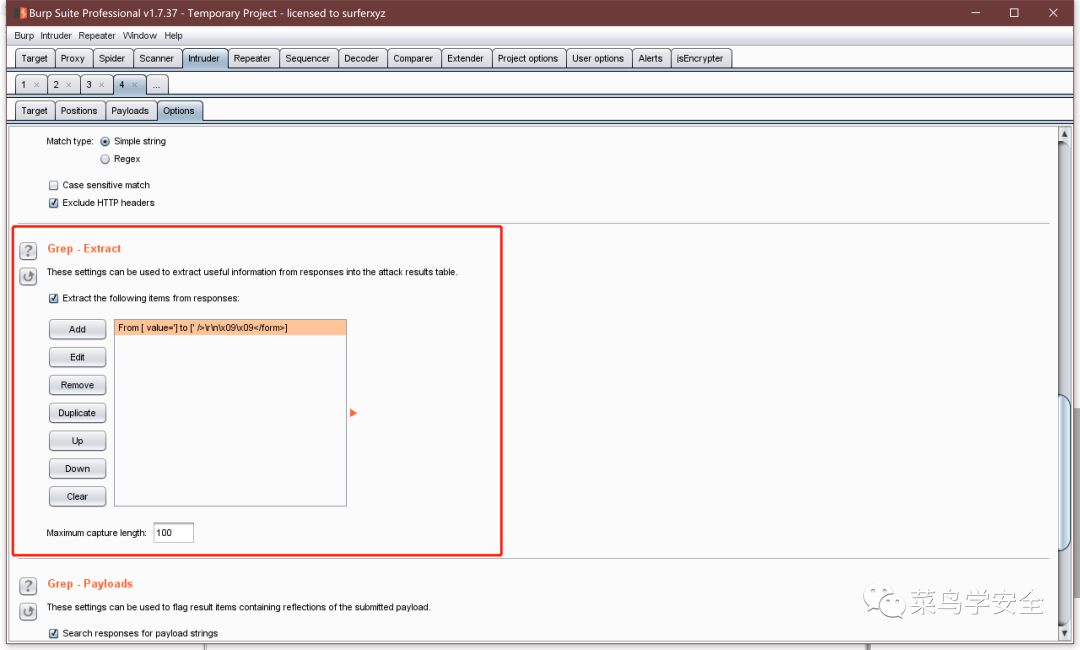The image size is (1080, 650).
Task: Select Regex match type
Action: tap(105, 159)
